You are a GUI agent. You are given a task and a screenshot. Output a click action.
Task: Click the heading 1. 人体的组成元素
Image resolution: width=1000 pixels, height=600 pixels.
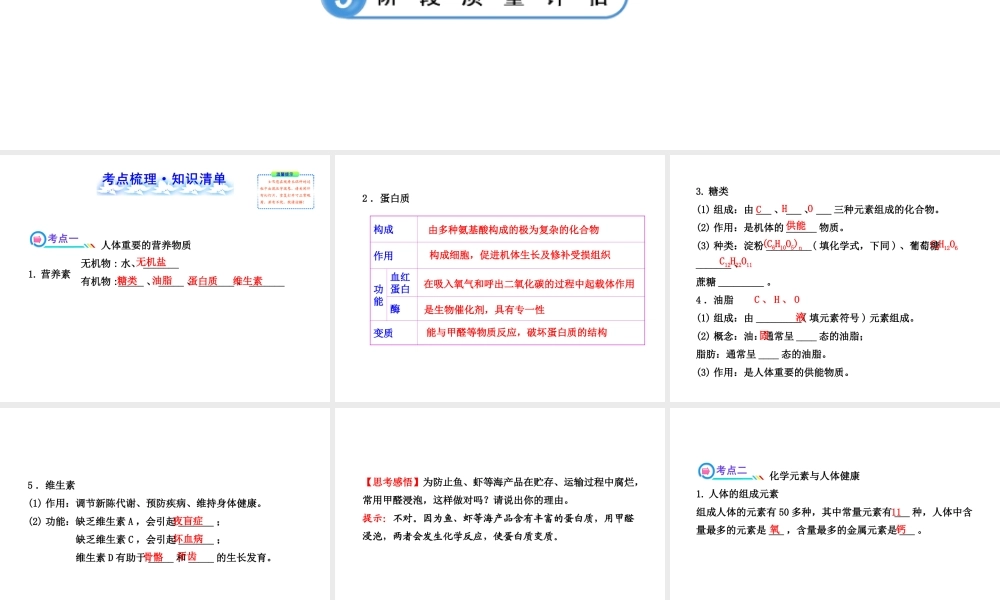[737, 494]
